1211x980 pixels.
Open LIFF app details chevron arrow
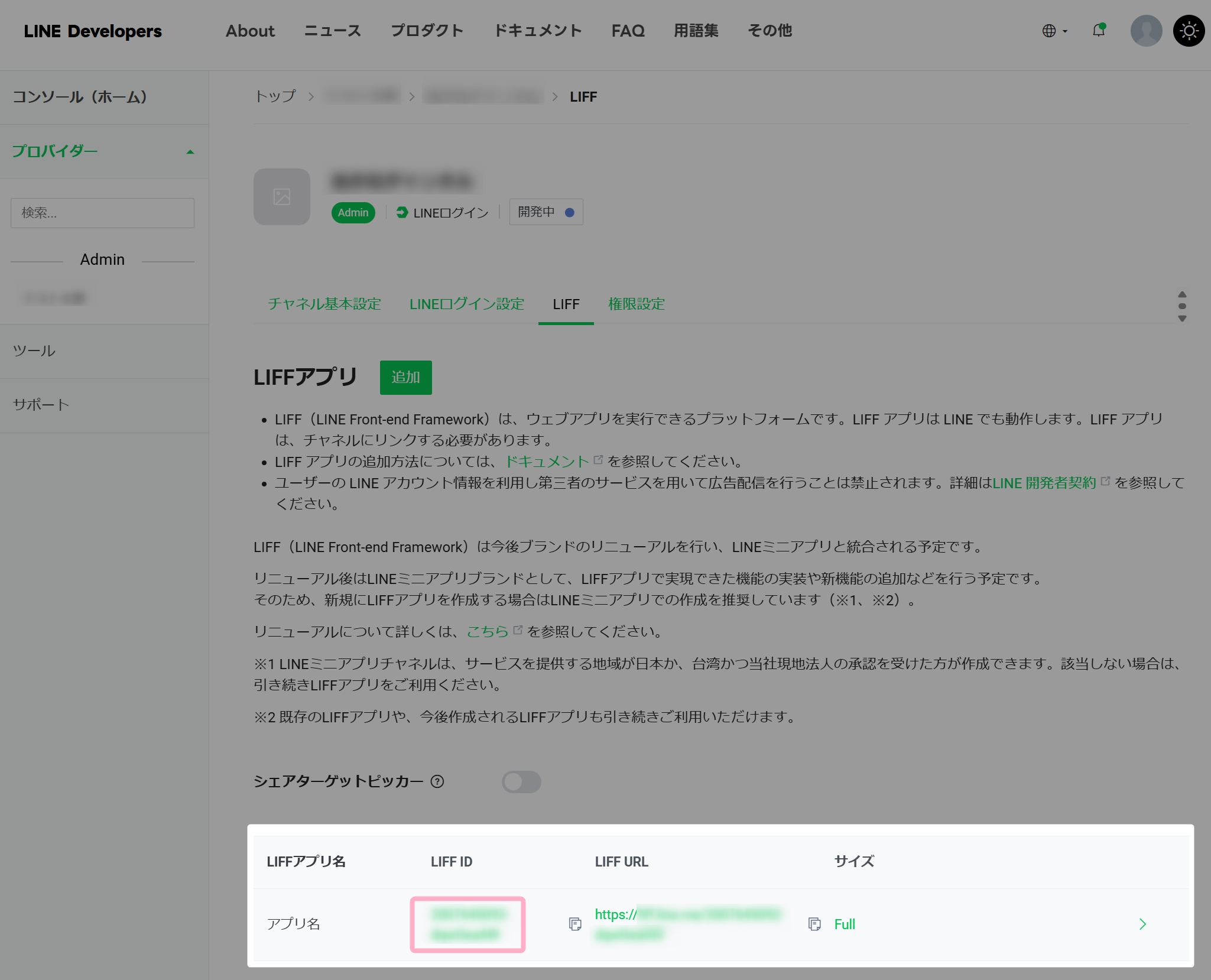tap(1142, 924)
